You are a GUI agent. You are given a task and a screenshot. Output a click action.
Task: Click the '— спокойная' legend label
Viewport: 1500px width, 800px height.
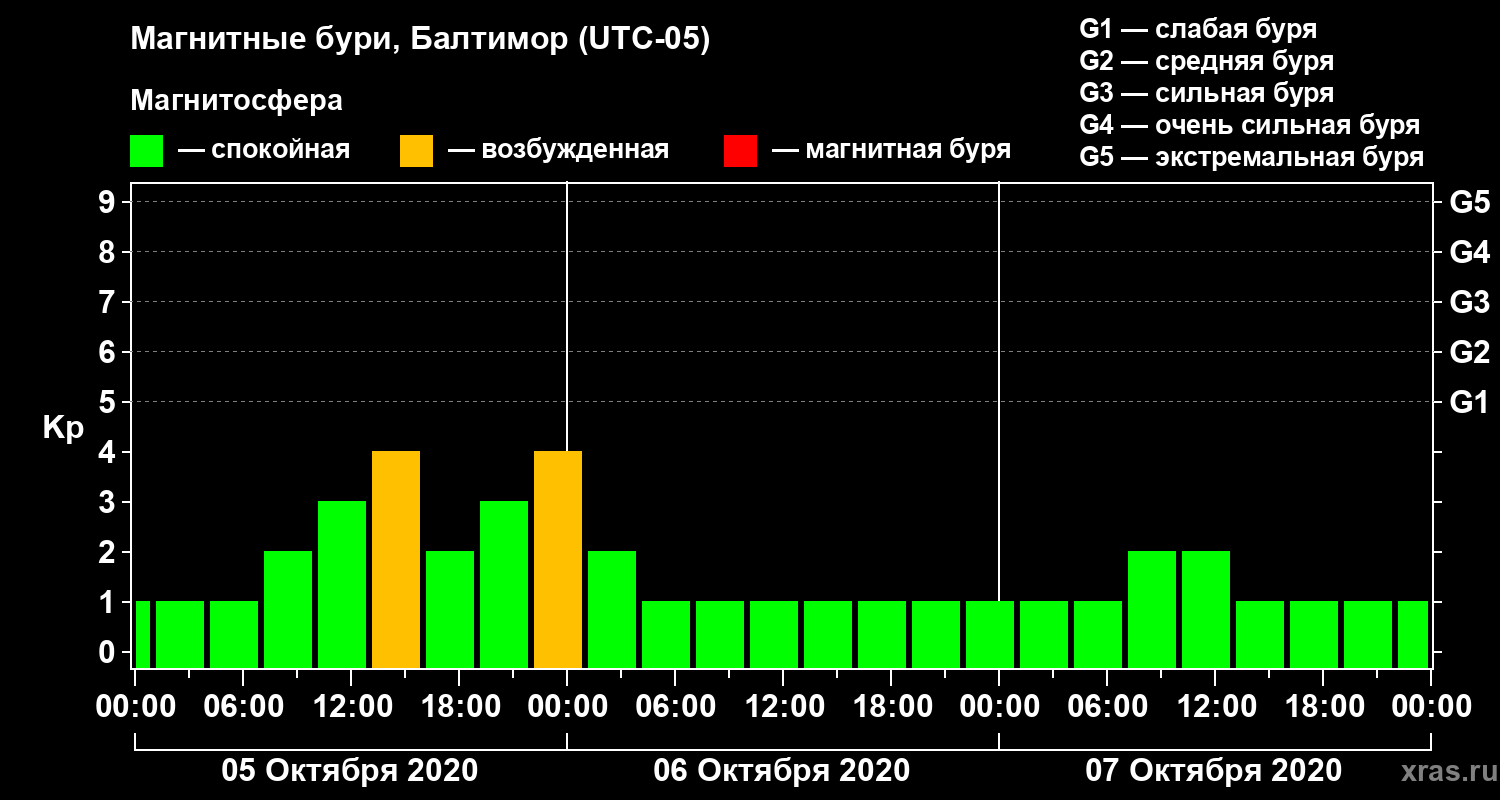click(264, 150)
